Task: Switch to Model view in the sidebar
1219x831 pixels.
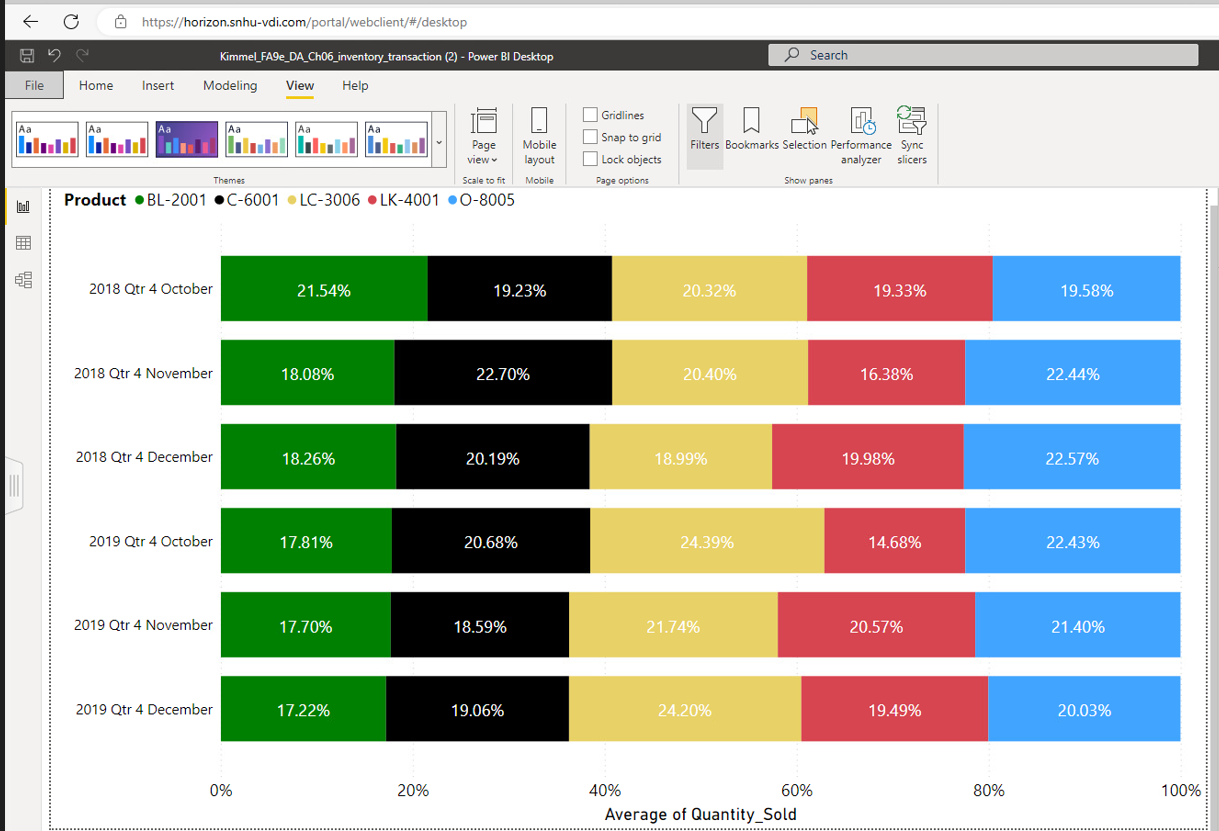Action: point(23,280)
